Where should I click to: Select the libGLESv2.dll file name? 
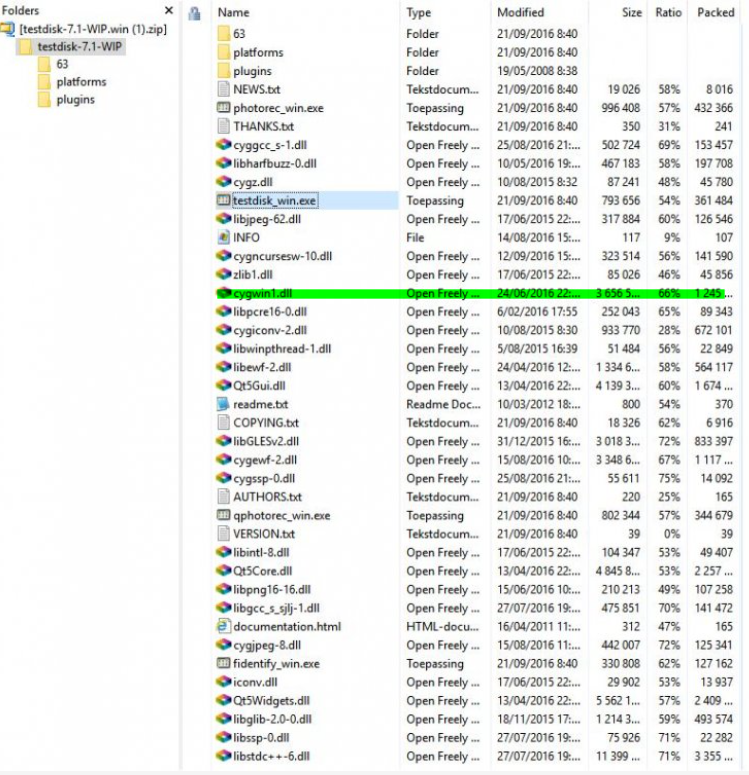coord(266,441)
